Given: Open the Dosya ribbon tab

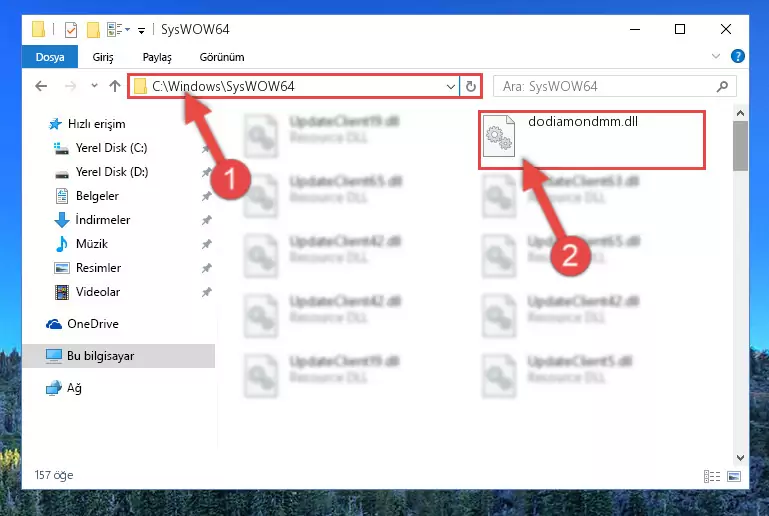Looking at the screenshot, I should click(x=50, y=57).
